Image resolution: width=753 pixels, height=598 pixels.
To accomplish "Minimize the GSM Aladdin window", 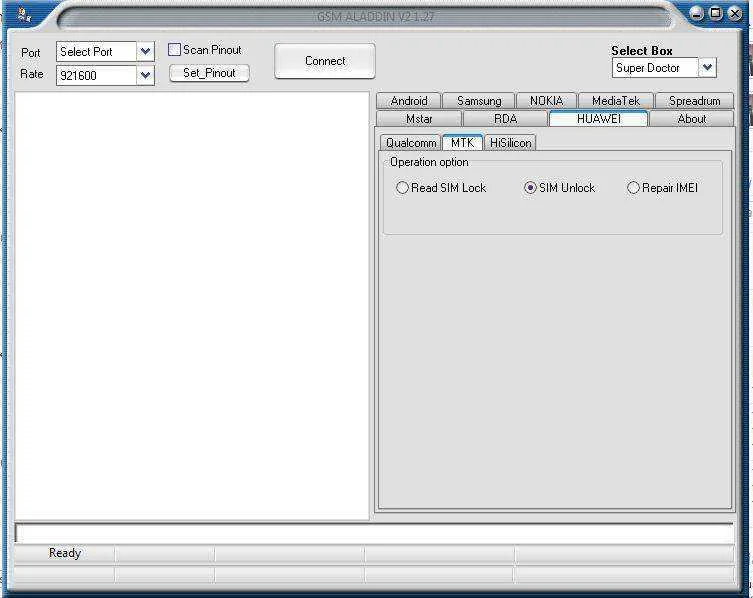I will [x=697, y=13].
